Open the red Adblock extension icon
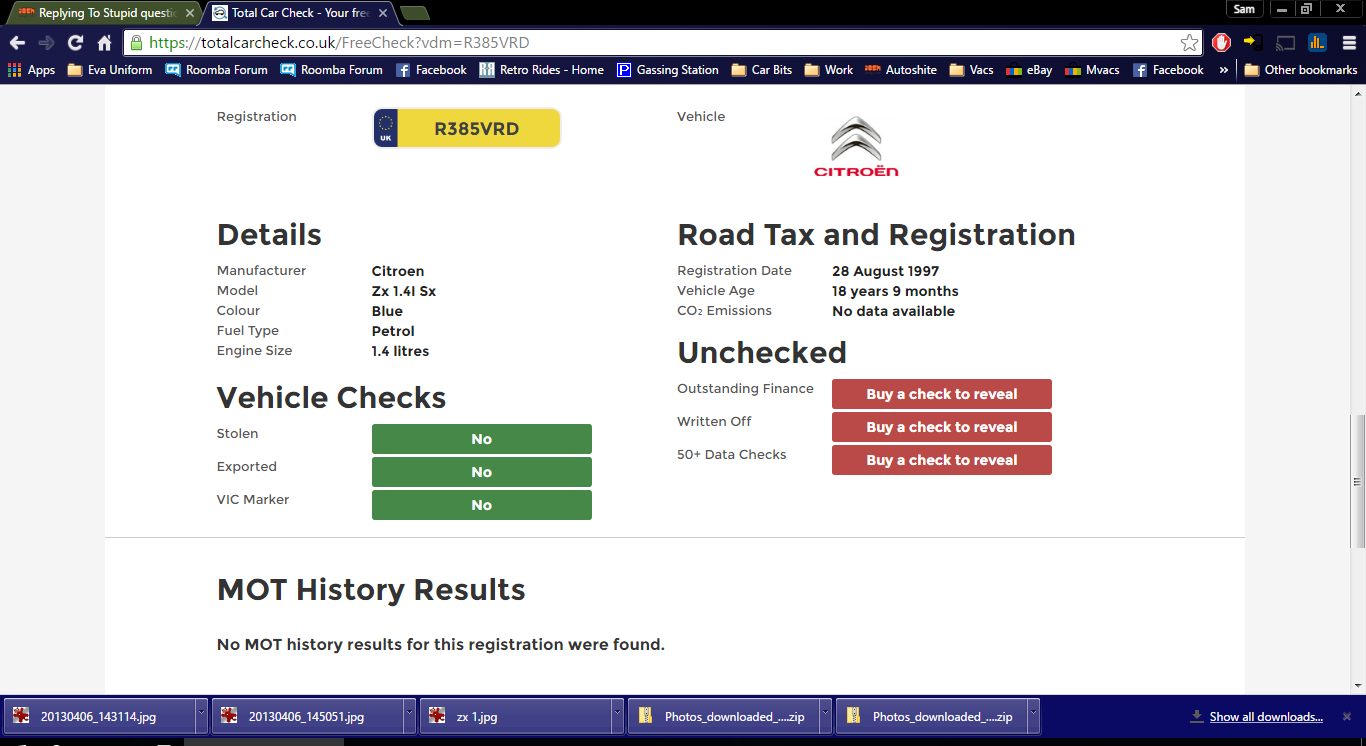 (1221, 43)
